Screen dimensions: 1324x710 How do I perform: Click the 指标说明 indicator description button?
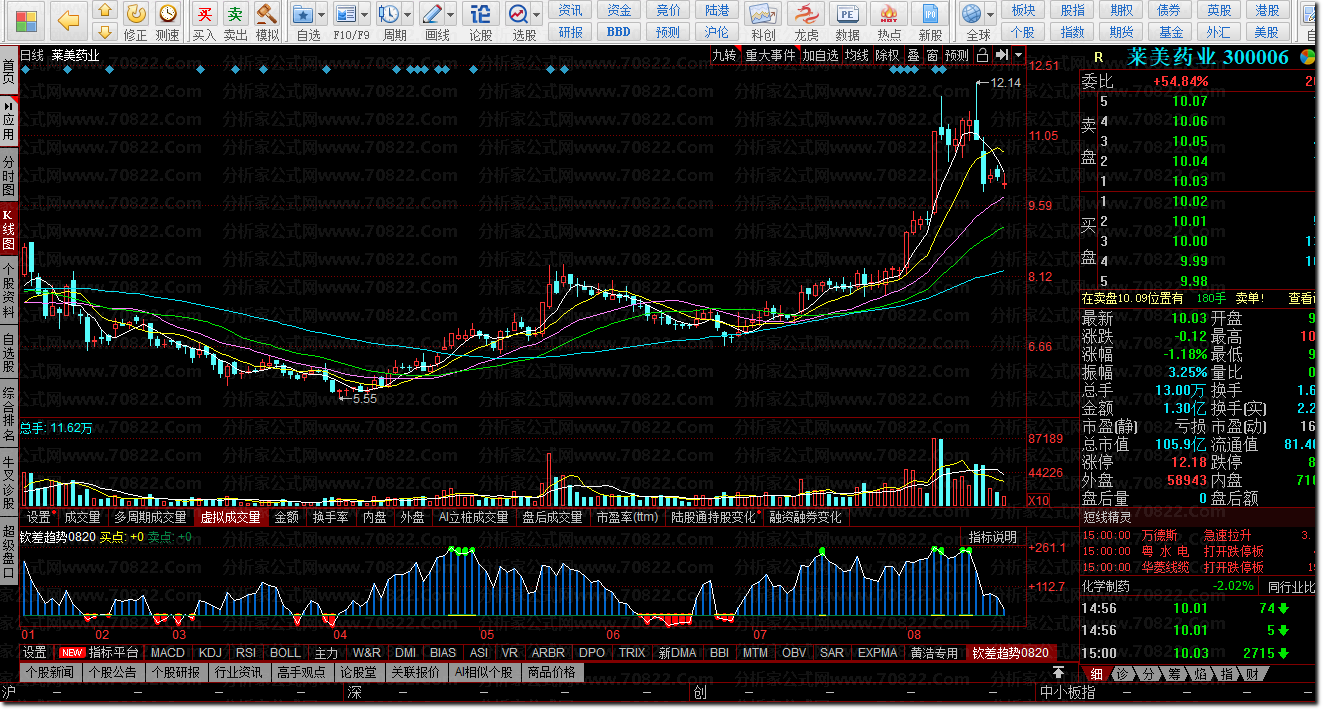pyautogui.click(x=993, y=537)
